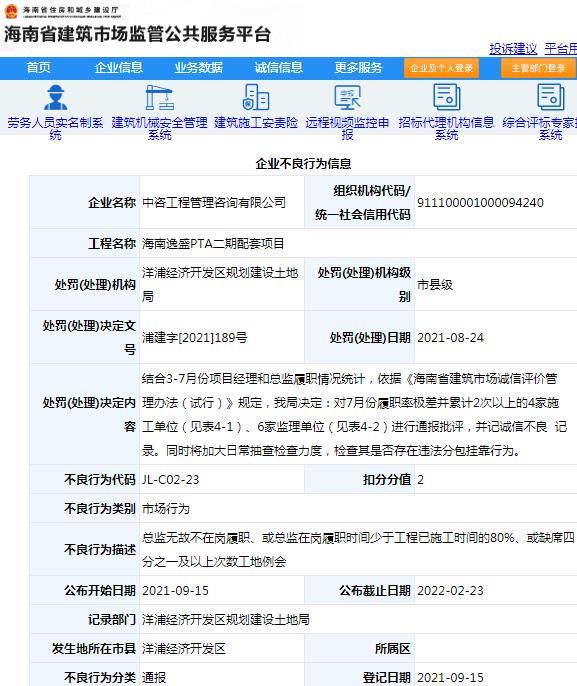Open 建筑施工安责险 building icon
This screenshot has height=686, width=577.
(256, 97)
